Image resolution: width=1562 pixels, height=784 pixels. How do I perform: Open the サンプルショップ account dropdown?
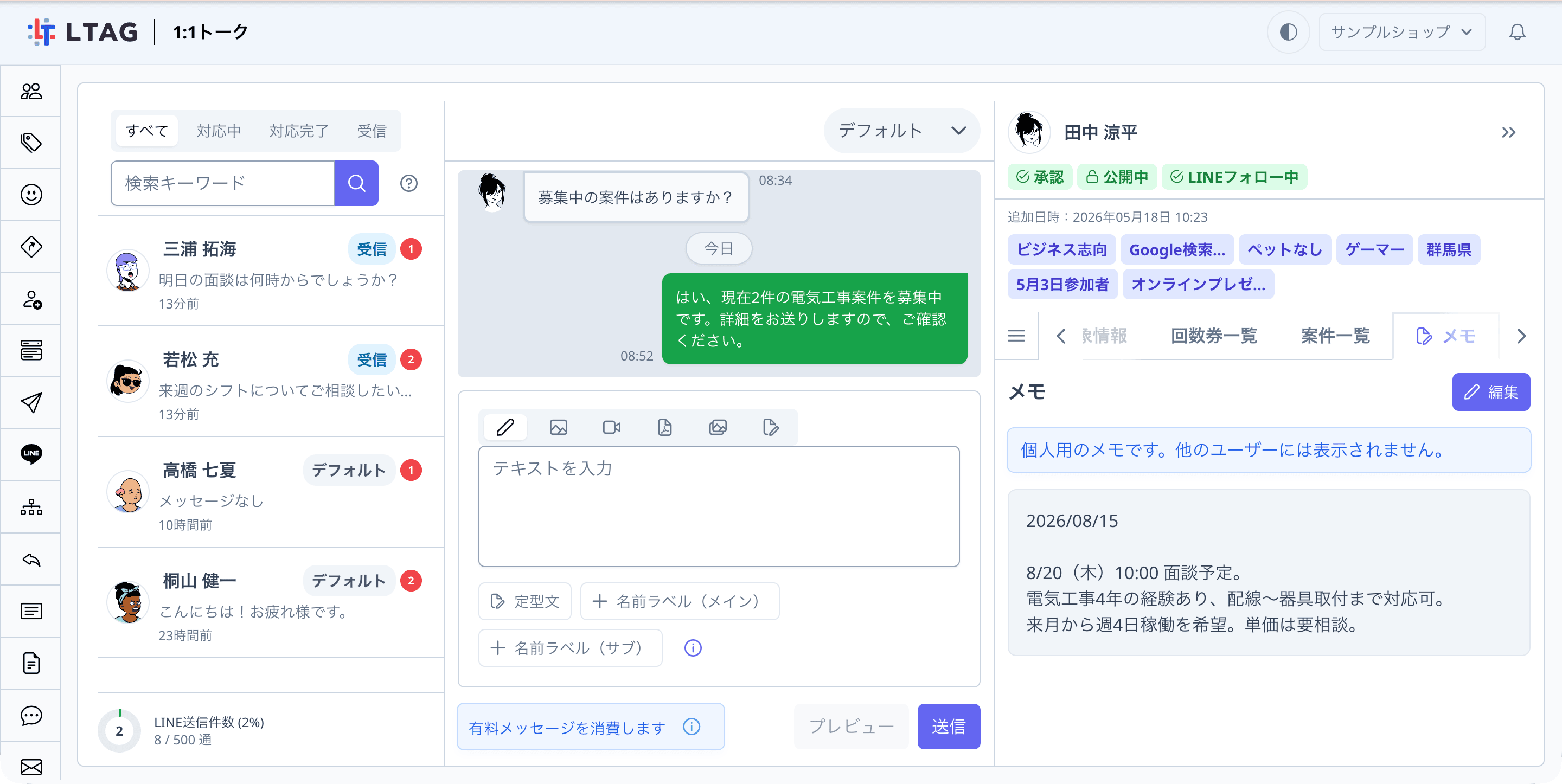coord(1402,31)
